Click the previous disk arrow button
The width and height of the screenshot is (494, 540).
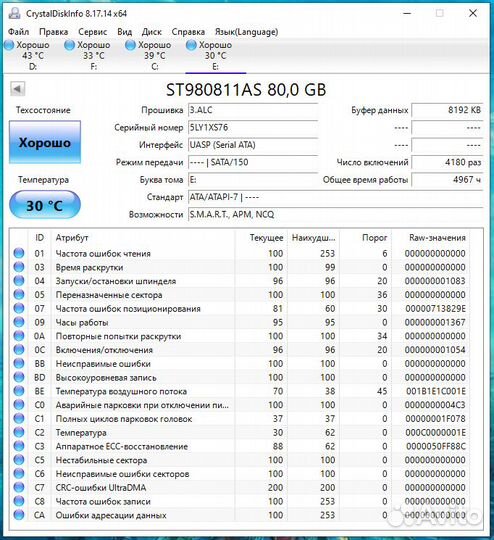point(18,89)
